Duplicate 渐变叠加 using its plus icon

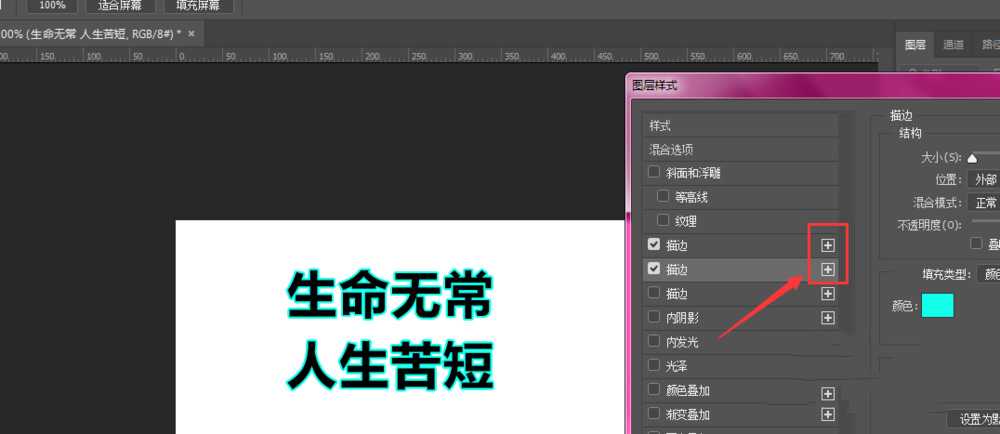828,414
